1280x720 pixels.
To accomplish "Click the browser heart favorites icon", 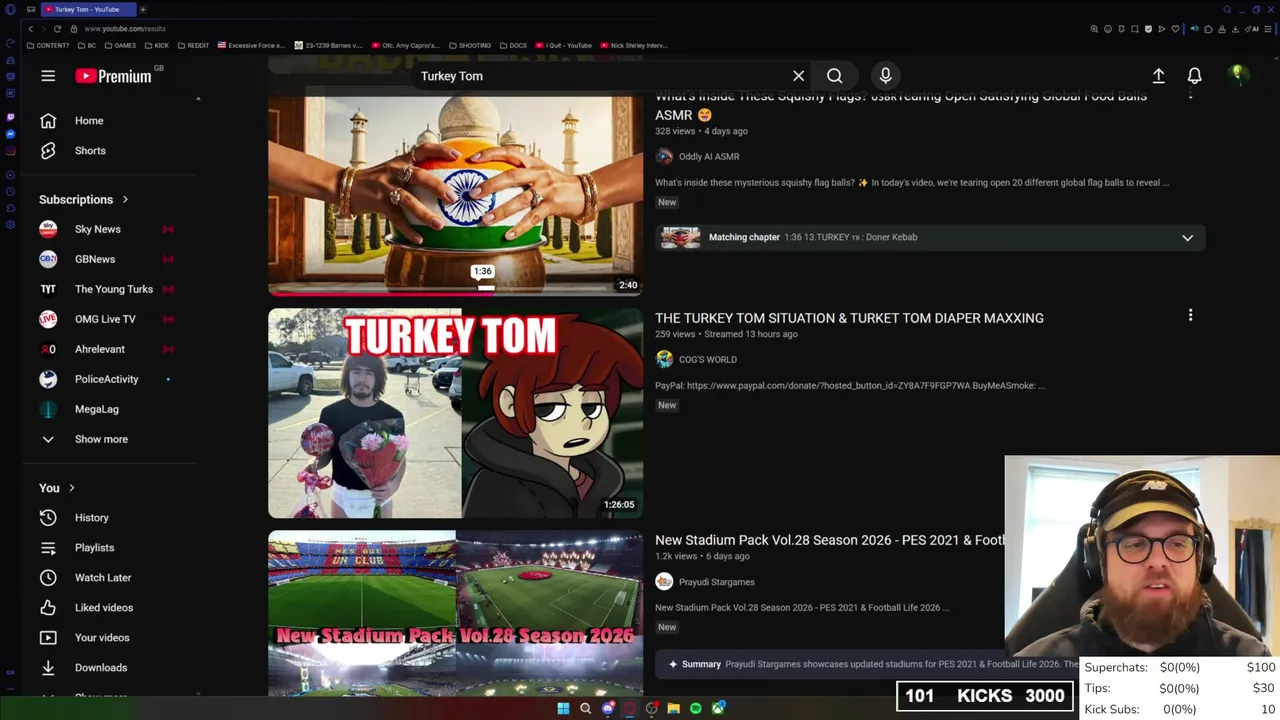I will [x=1175, y=29].
